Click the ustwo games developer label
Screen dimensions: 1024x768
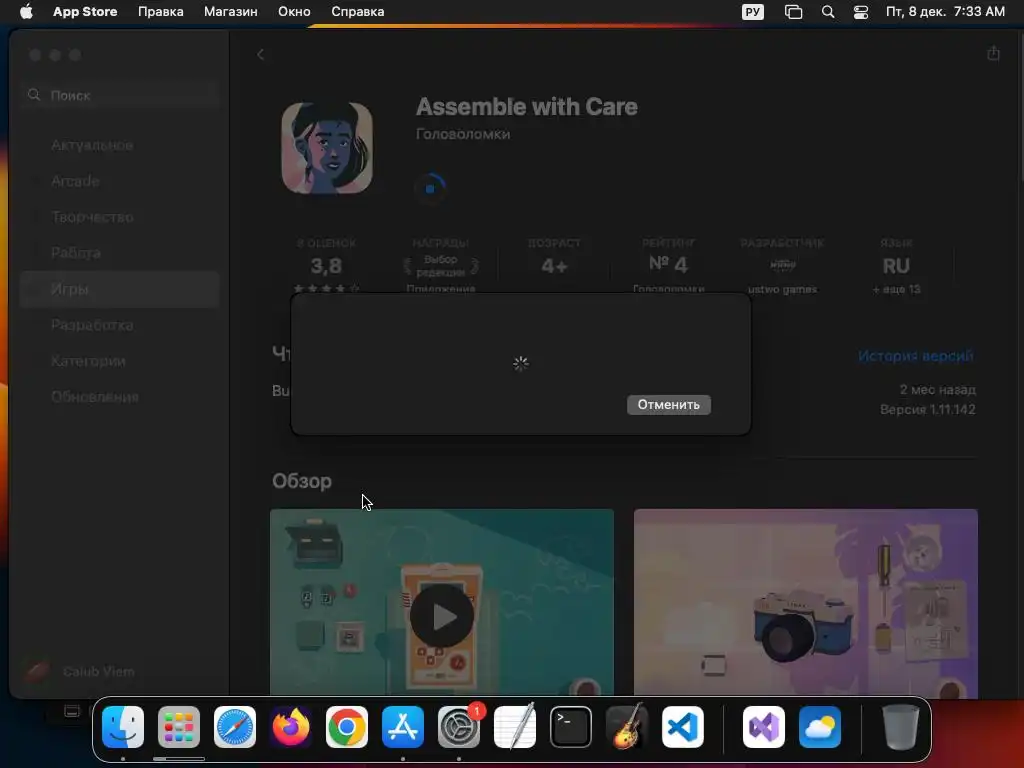click(x=782, y=289)
